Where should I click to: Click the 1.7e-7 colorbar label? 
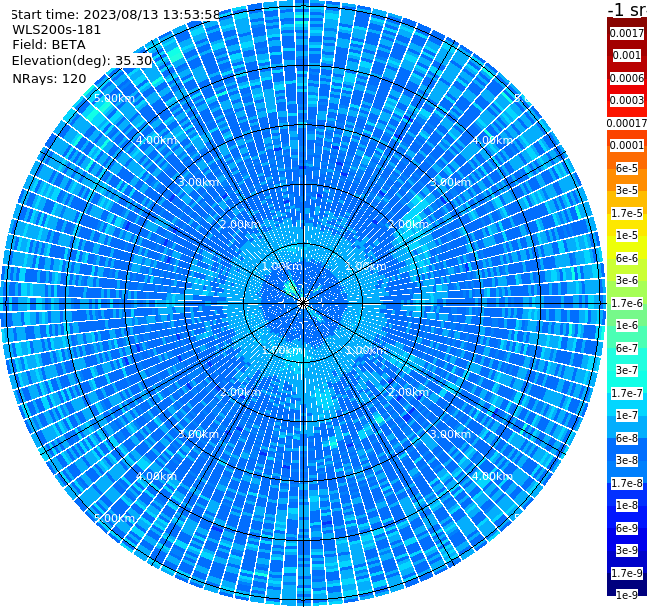(627, 393)
